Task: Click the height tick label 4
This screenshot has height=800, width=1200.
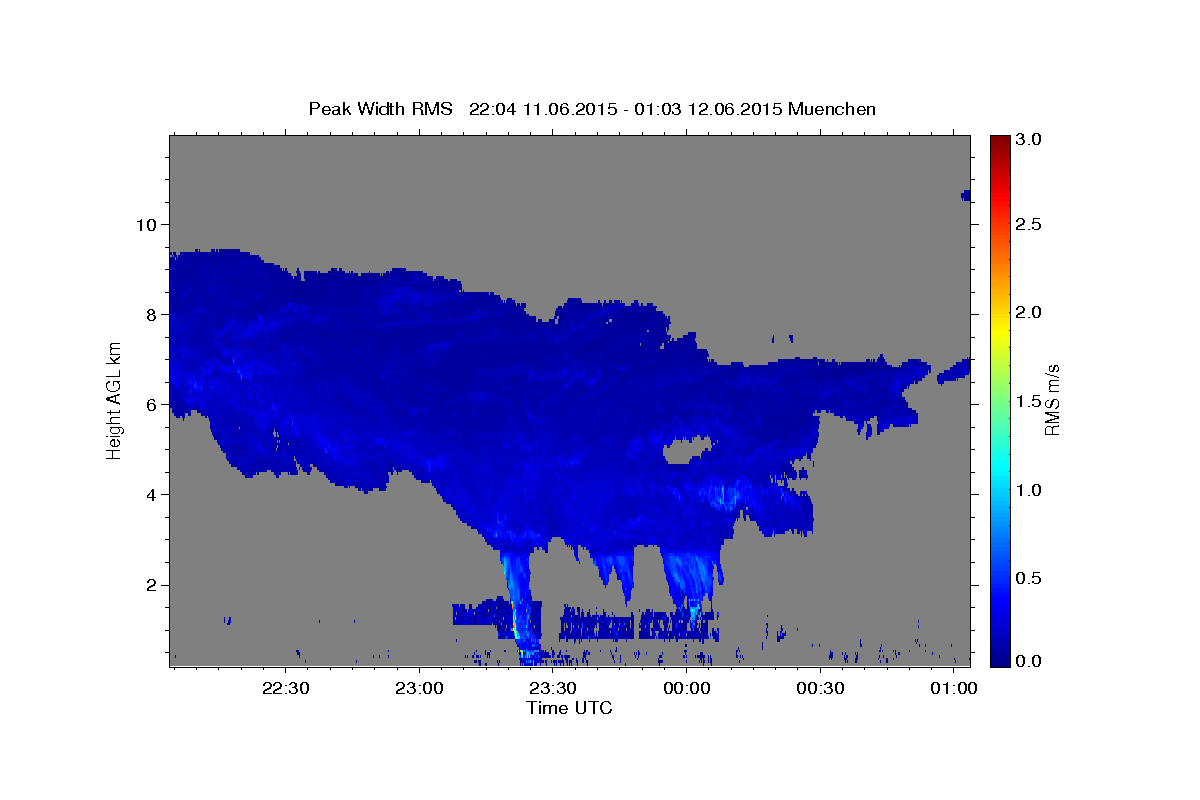Action: (150, 495)
